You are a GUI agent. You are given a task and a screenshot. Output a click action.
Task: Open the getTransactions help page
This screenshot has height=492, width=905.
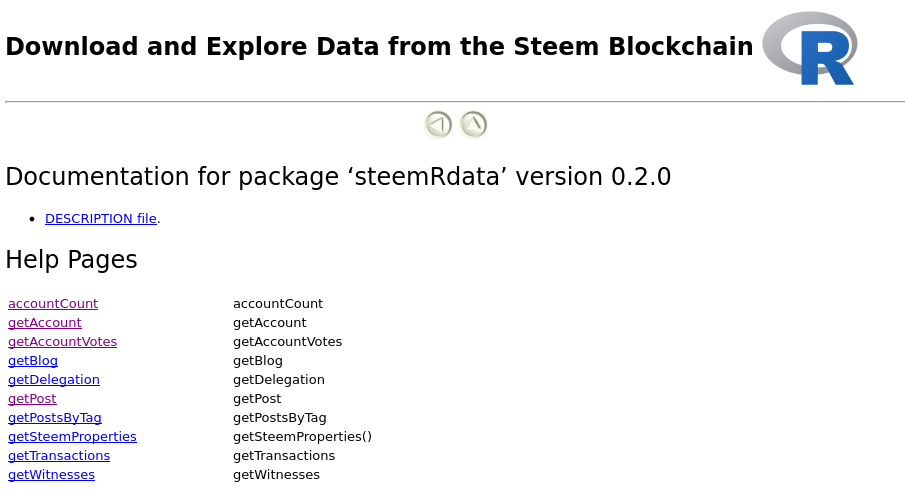point(59,456)
